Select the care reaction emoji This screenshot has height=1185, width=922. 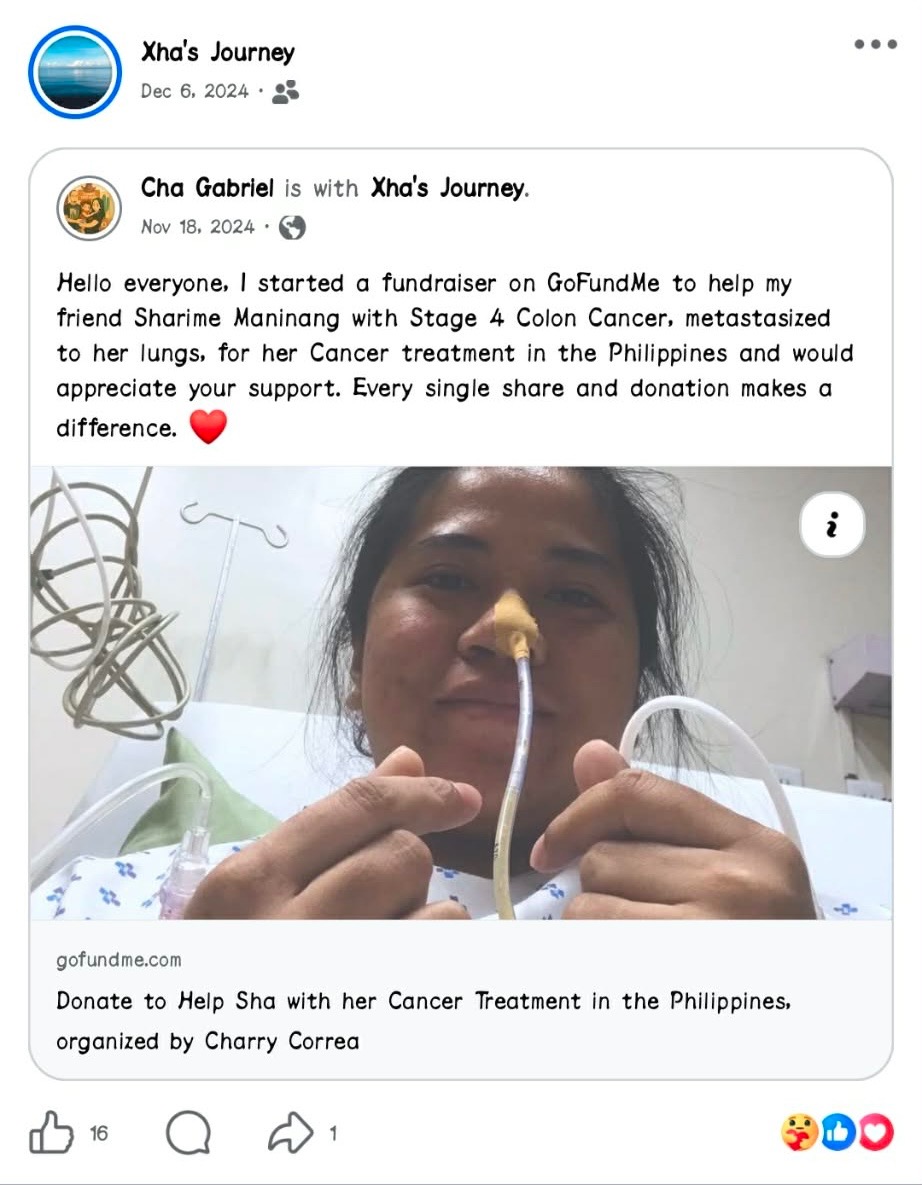click(799, 1133)
